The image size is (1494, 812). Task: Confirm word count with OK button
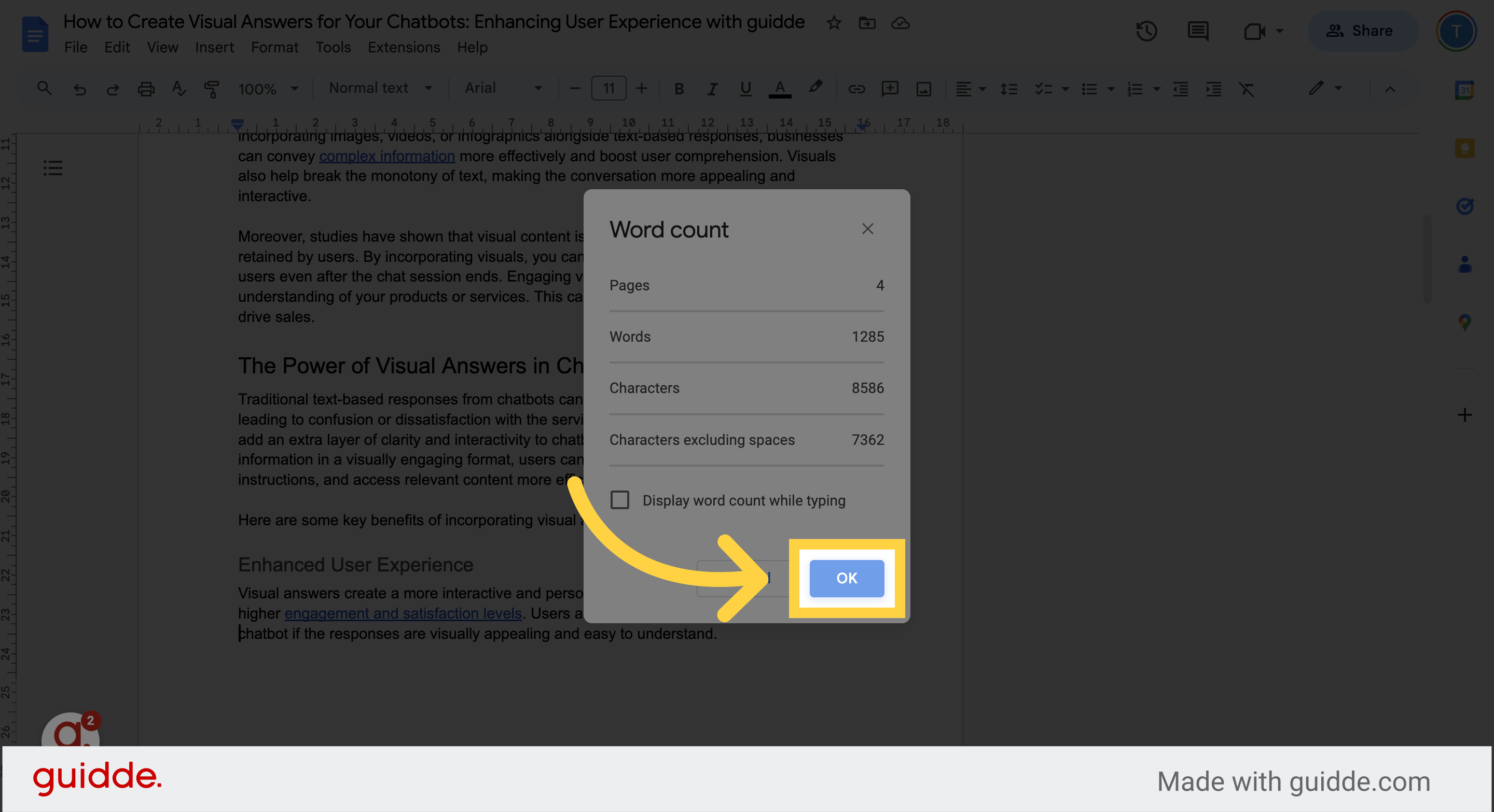[846, 578]
